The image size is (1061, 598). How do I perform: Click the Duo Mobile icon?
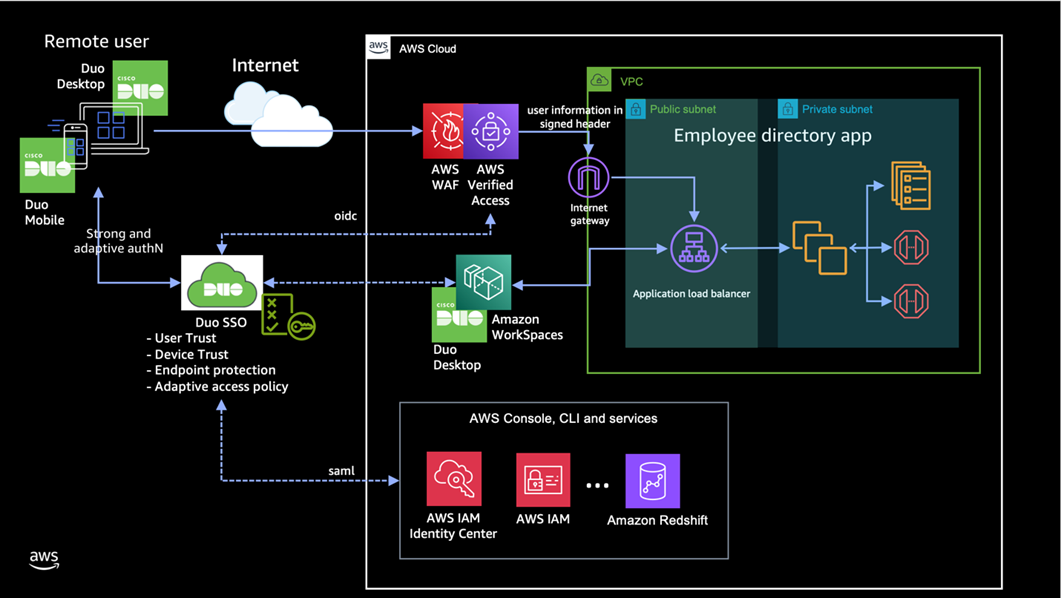[x=47, y=165]
